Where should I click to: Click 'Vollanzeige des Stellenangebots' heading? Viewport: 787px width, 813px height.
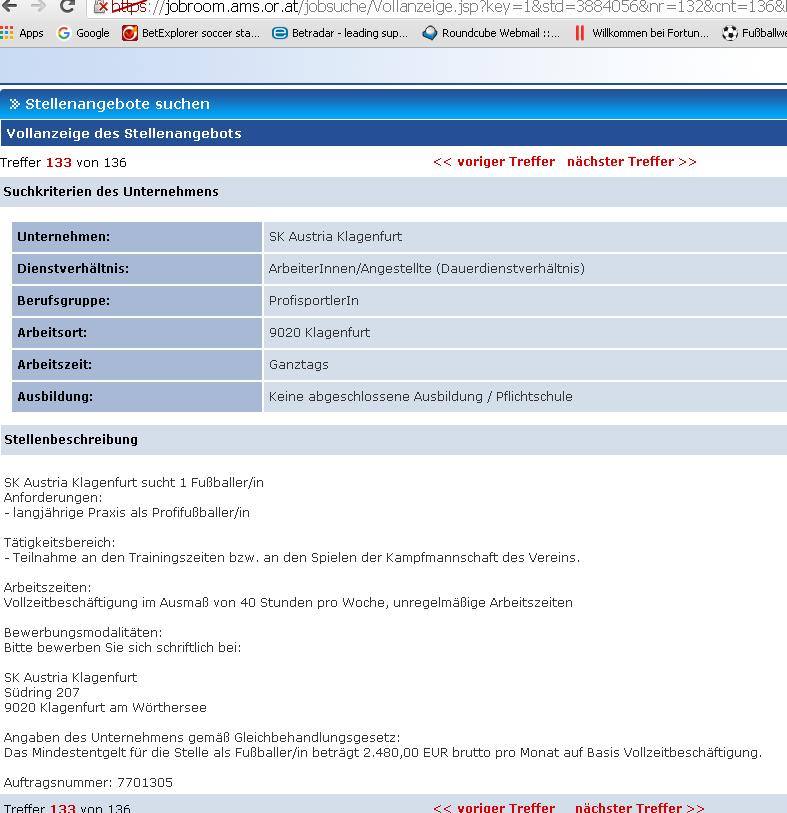[124, 133]
